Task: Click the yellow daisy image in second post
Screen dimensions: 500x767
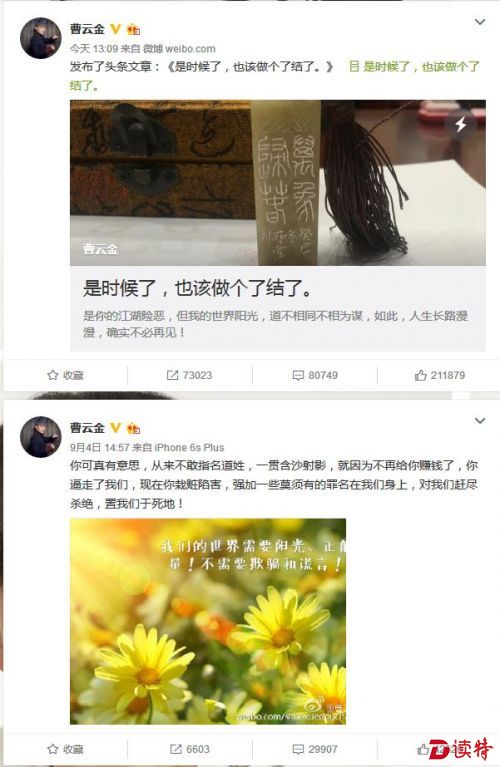Action: click(208, 621)
